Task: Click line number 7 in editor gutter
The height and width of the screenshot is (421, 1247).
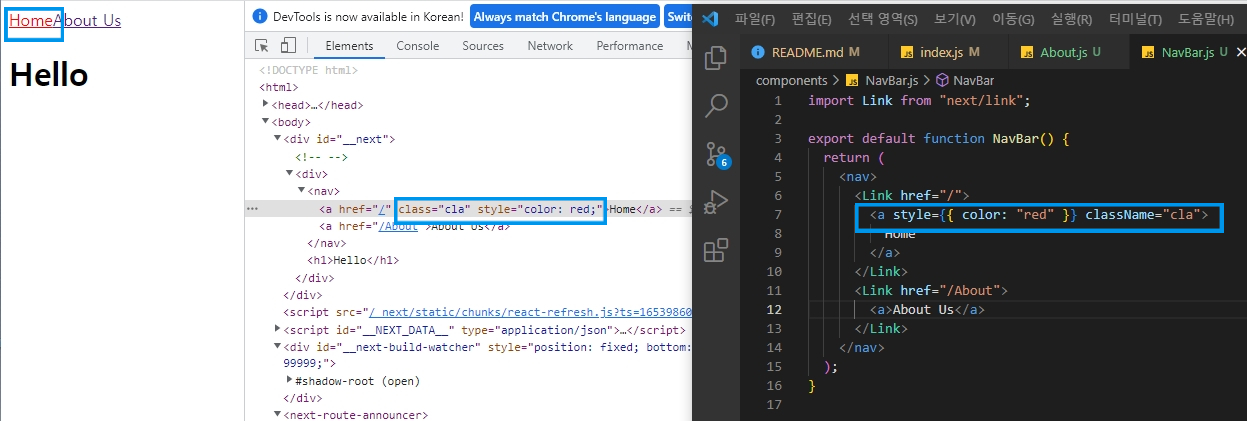Action: [777, 215]
